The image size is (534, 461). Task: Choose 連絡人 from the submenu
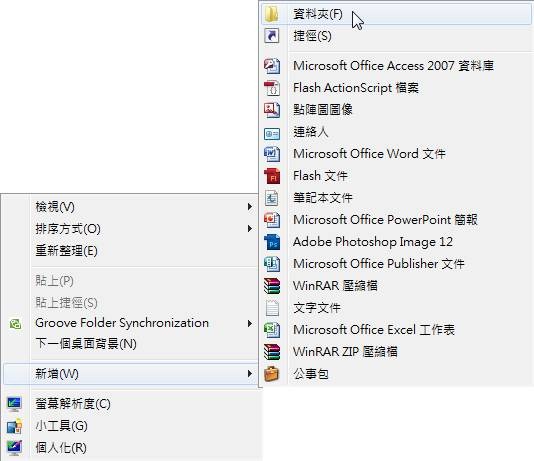click(x=396, y=132)
